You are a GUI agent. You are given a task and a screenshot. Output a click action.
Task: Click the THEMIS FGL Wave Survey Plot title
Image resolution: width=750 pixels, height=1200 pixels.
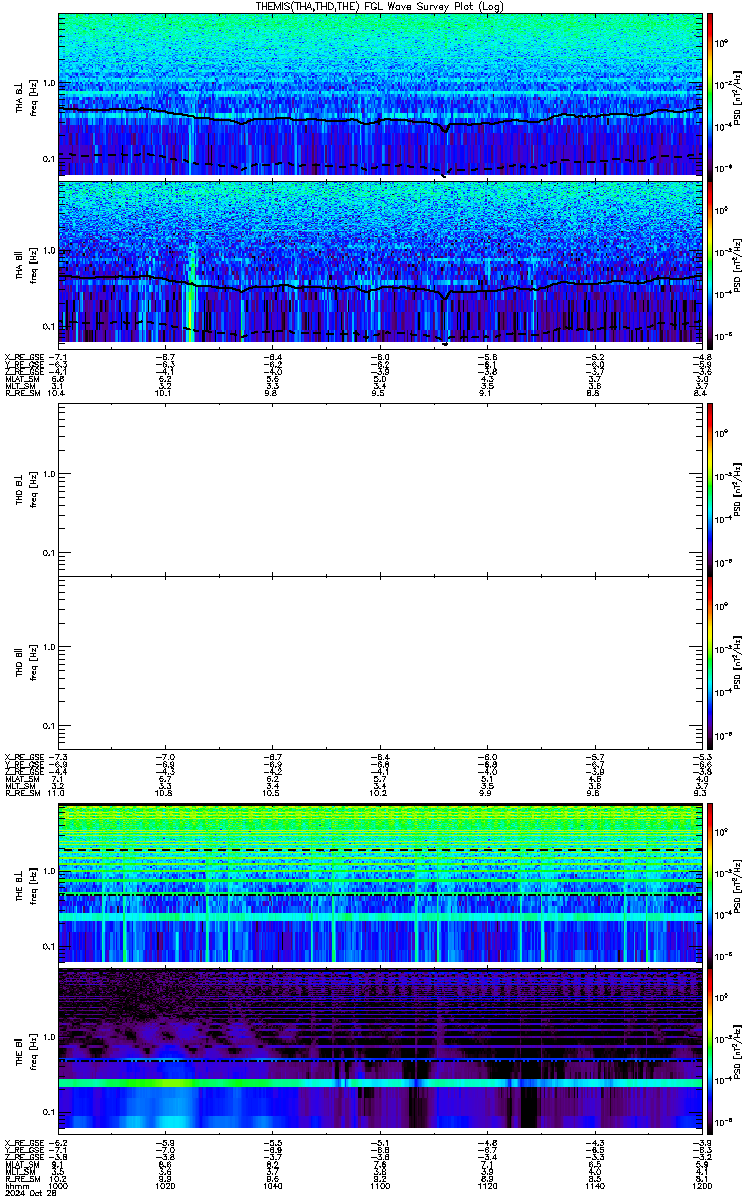[x=380, y=6]
